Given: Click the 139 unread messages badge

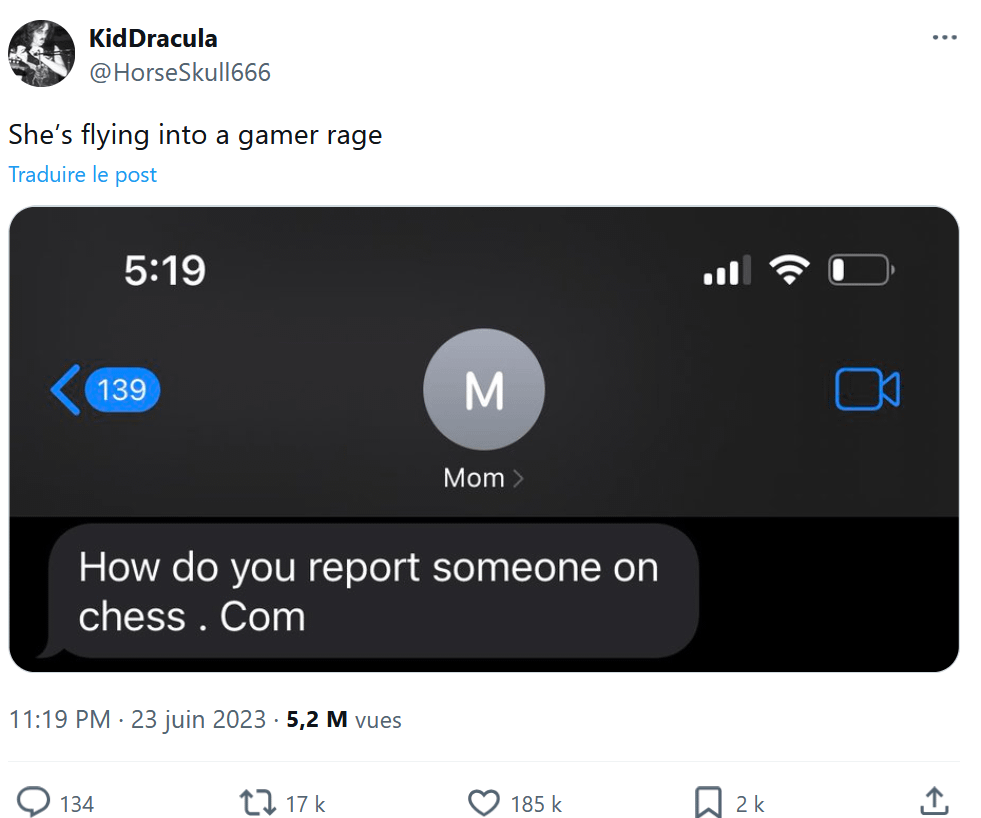Looking at the screenshot, I should (123, 389).
